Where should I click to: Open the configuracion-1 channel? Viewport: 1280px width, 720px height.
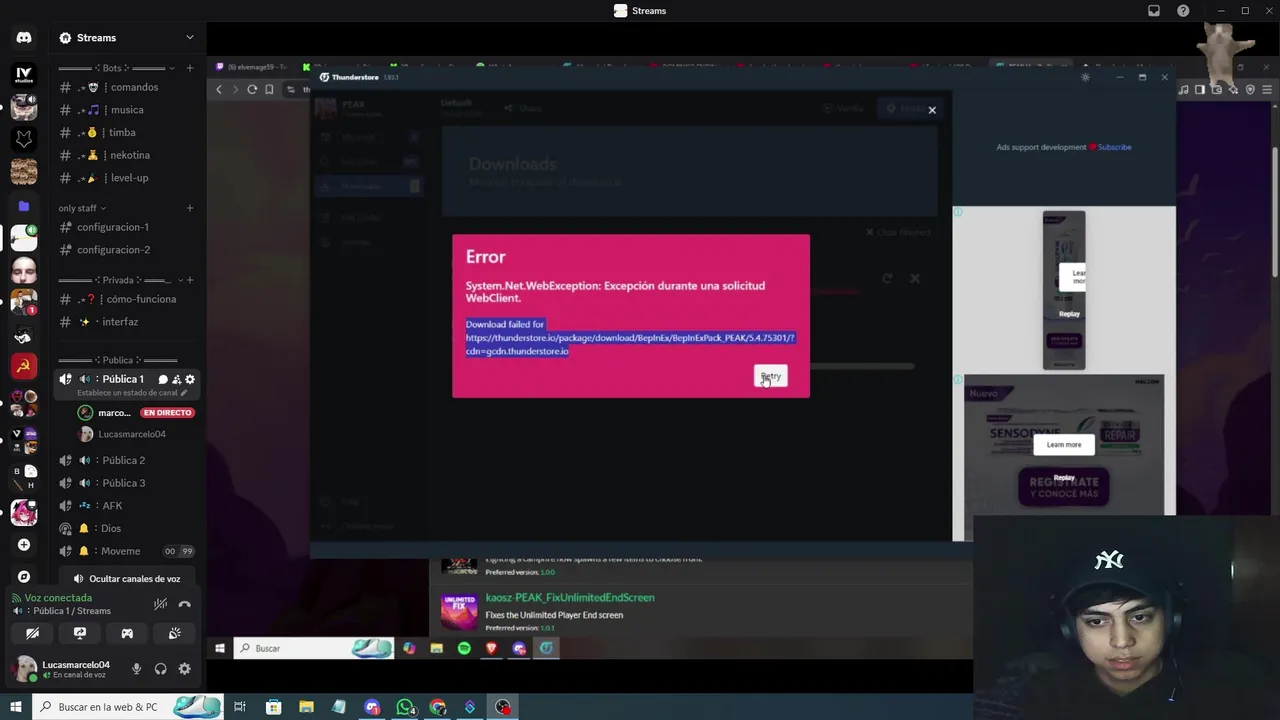pos(126,227)
